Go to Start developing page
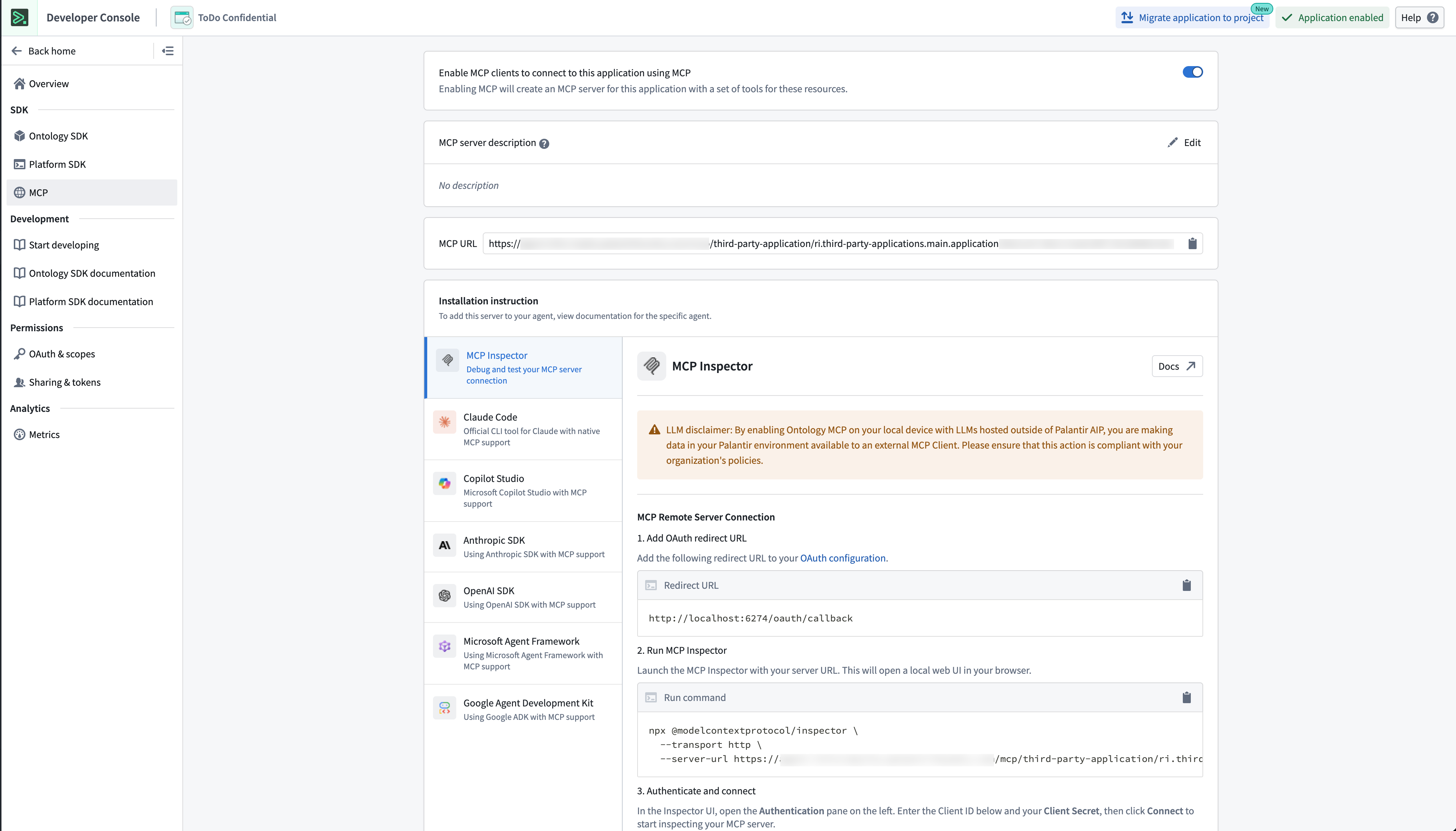The height and width of the screenshot is (831, 1456). click(x=92, y=245)
